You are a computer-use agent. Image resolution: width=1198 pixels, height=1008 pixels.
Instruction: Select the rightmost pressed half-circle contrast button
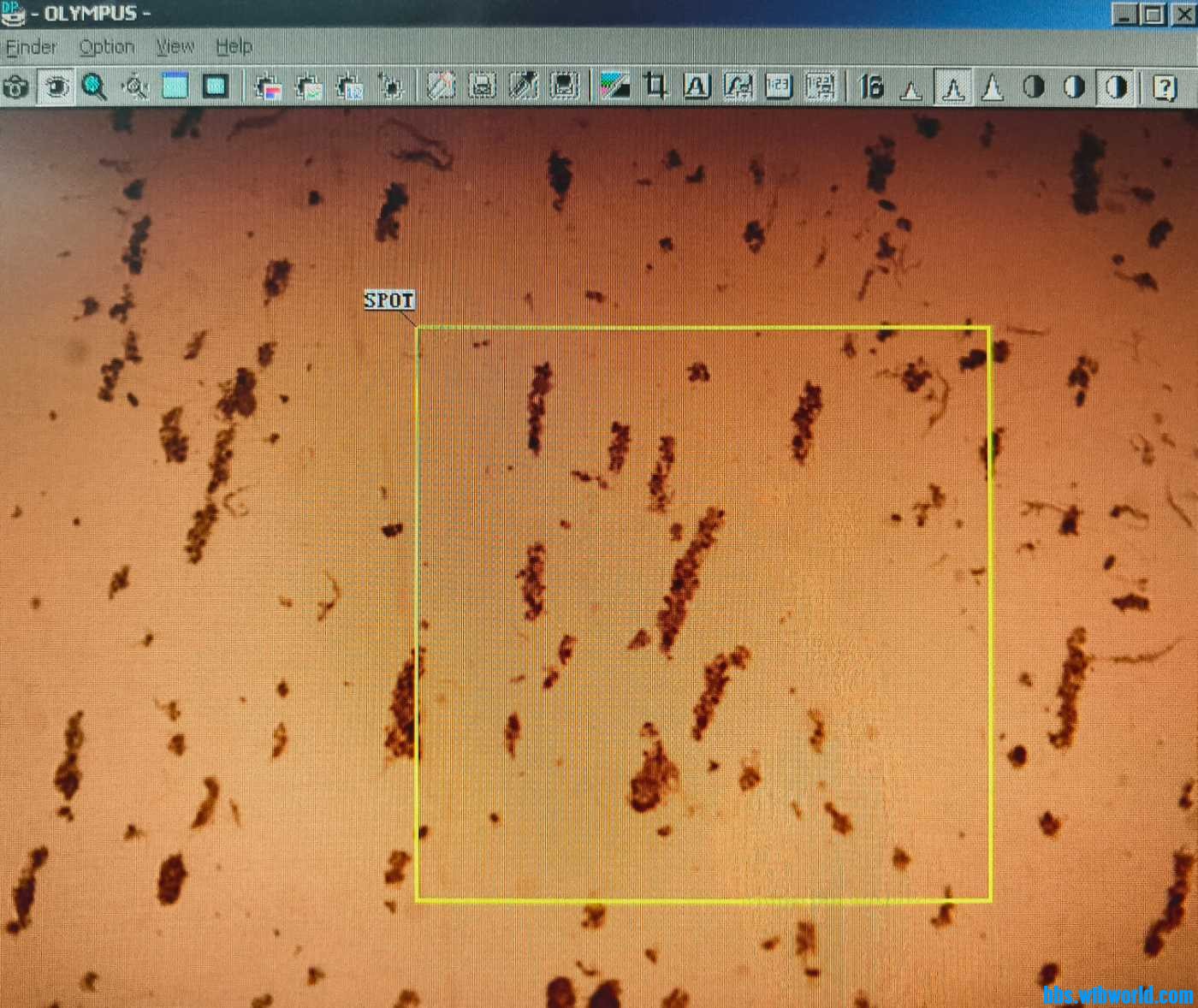[x=1116, y=87]
